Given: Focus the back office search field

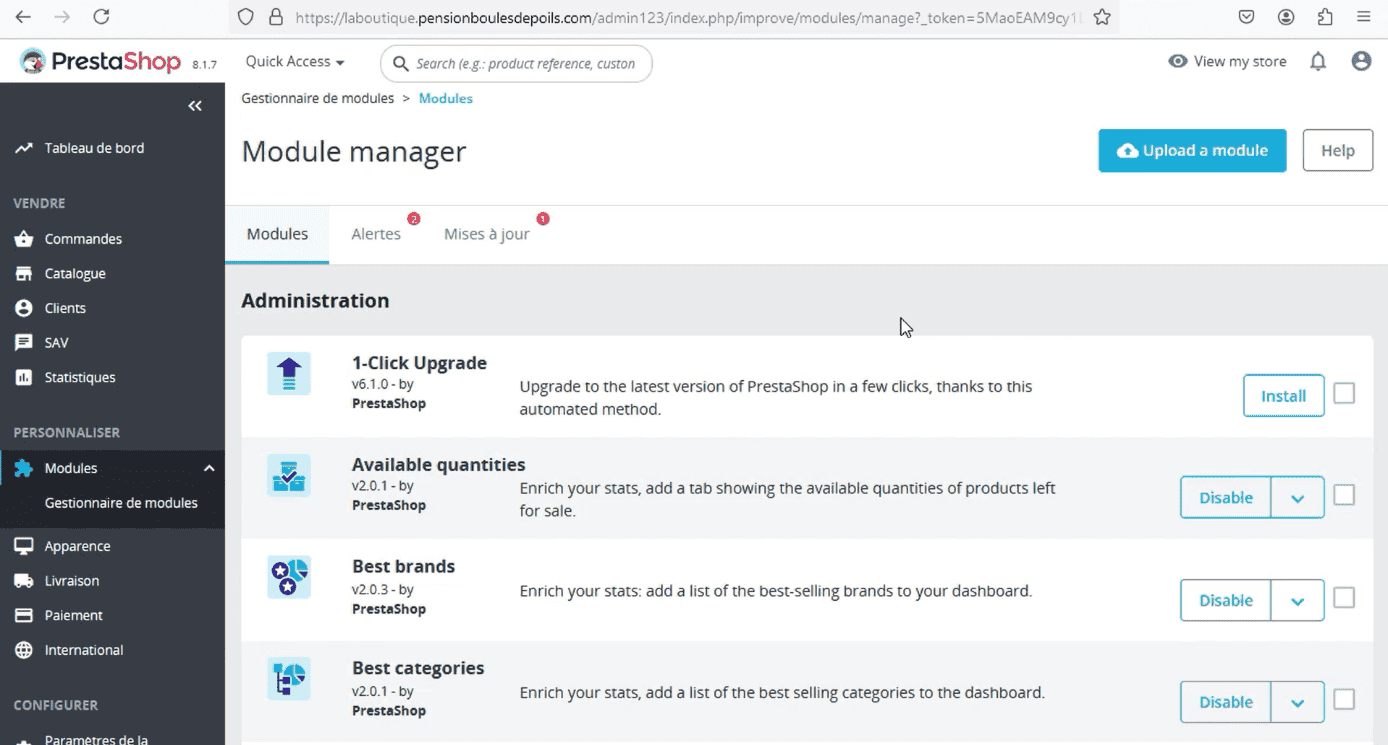Looking at the screenshot, I should (x=516, y=63).
